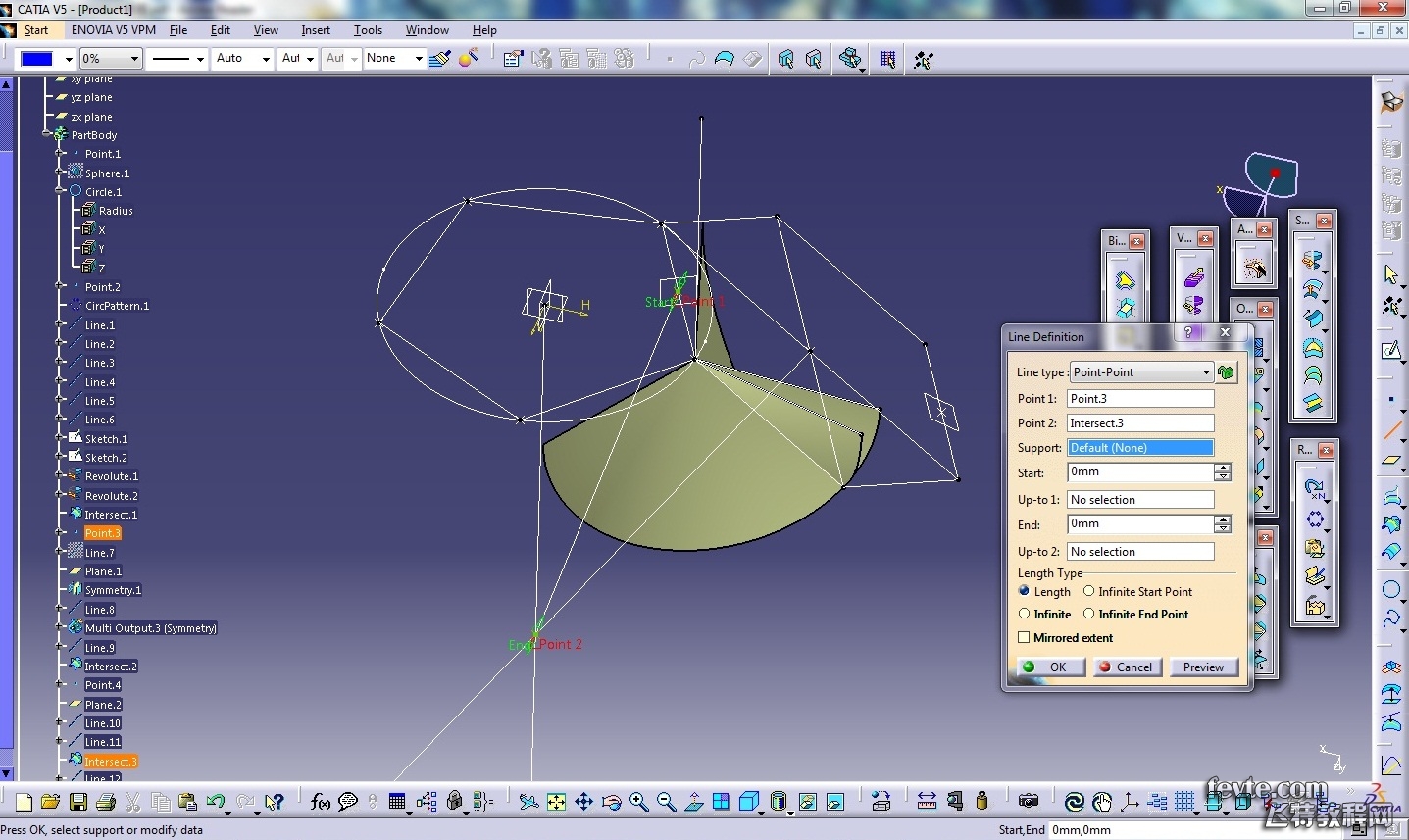The height and width of the screenshot is (840, 1409).
Task: Click the first icon in S... toolbar
Action: point(1312,261)
